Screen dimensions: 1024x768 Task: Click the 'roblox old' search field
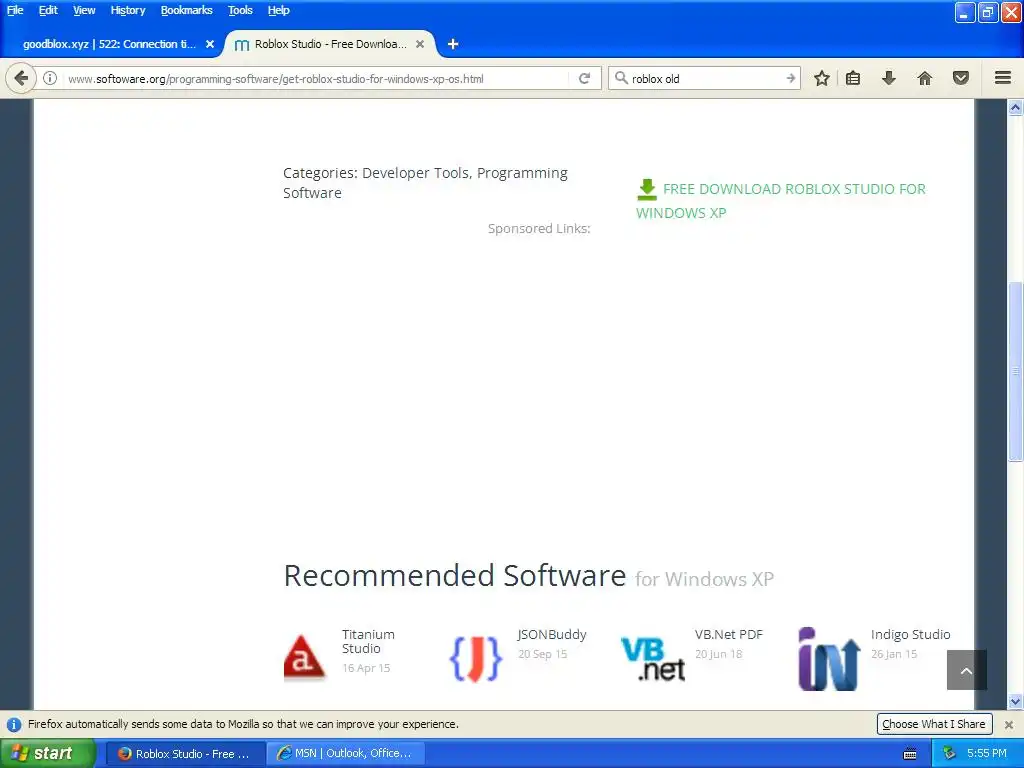(705, 79)
